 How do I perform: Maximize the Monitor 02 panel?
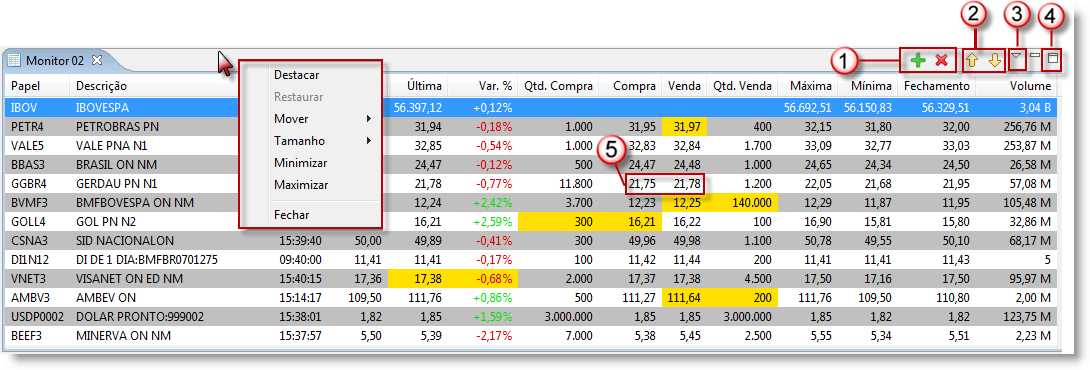click(1052, 59)
